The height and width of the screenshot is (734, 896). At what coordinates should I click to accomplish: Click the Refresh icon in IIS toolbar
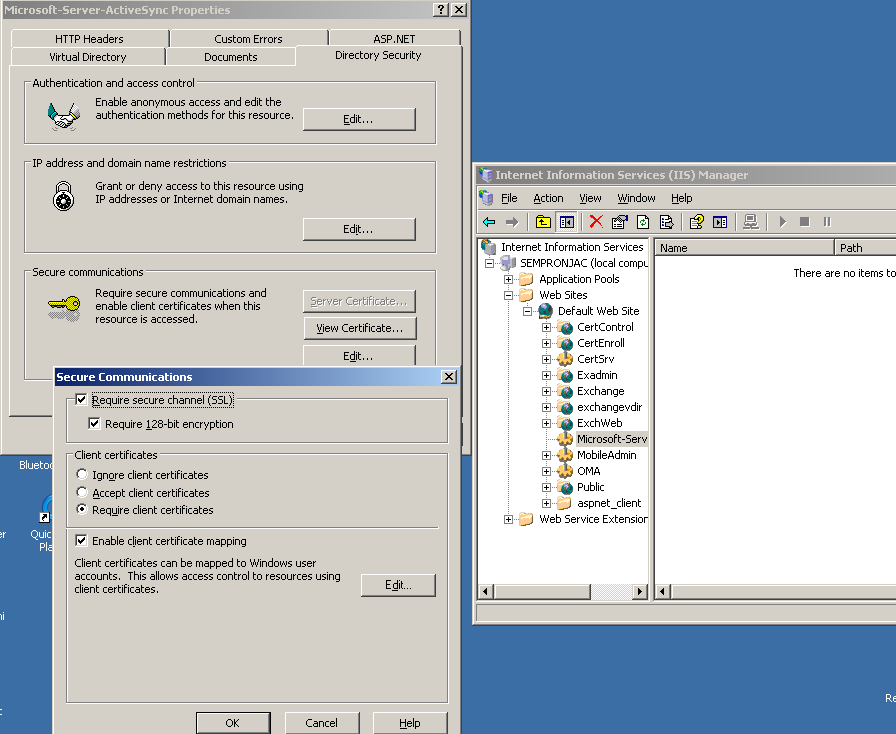coord(643,222)
